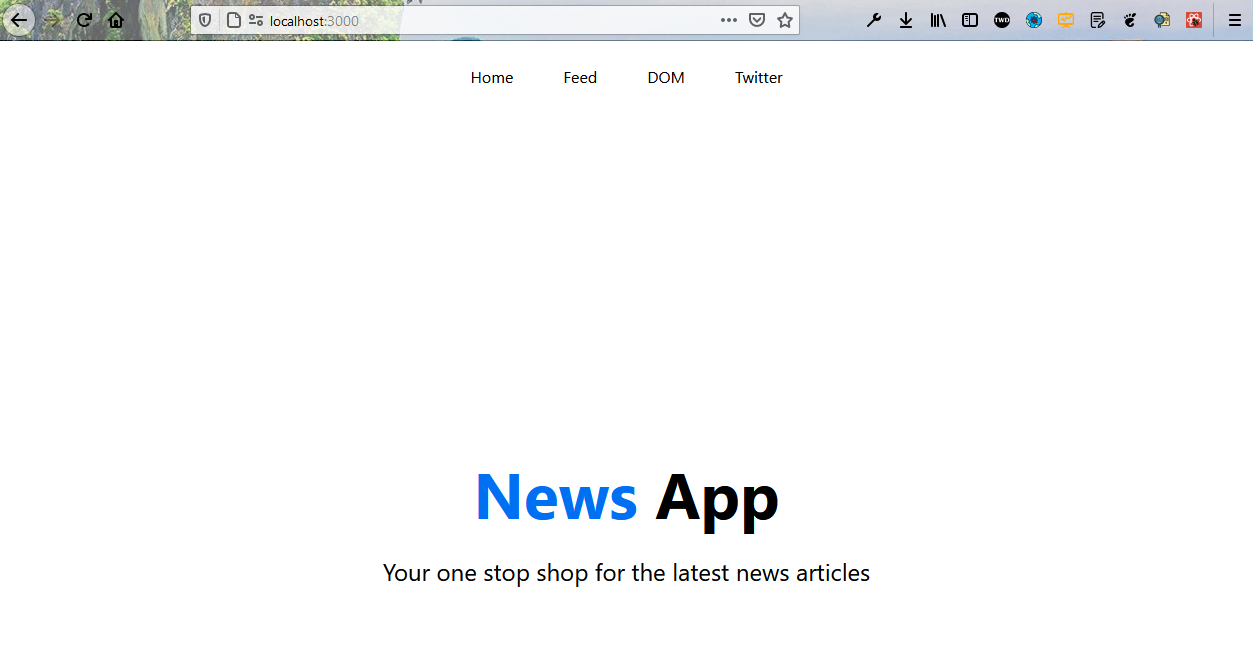Click the tagline about latest news articles

626,573
